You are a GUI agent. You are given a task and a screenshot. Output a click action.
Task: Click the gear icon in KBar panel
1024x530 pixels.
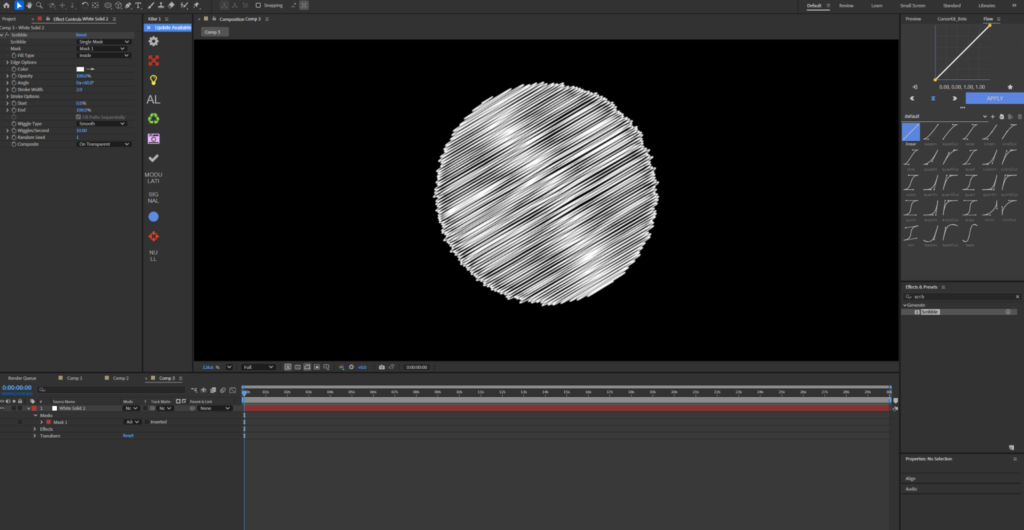pyautogui.click(x=153, y=41)
